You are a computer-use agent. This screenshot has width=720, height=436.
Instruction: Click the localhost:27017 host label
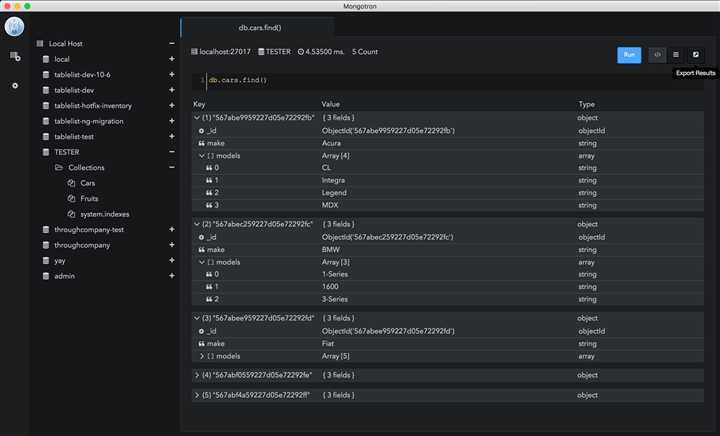pos(225,52)
